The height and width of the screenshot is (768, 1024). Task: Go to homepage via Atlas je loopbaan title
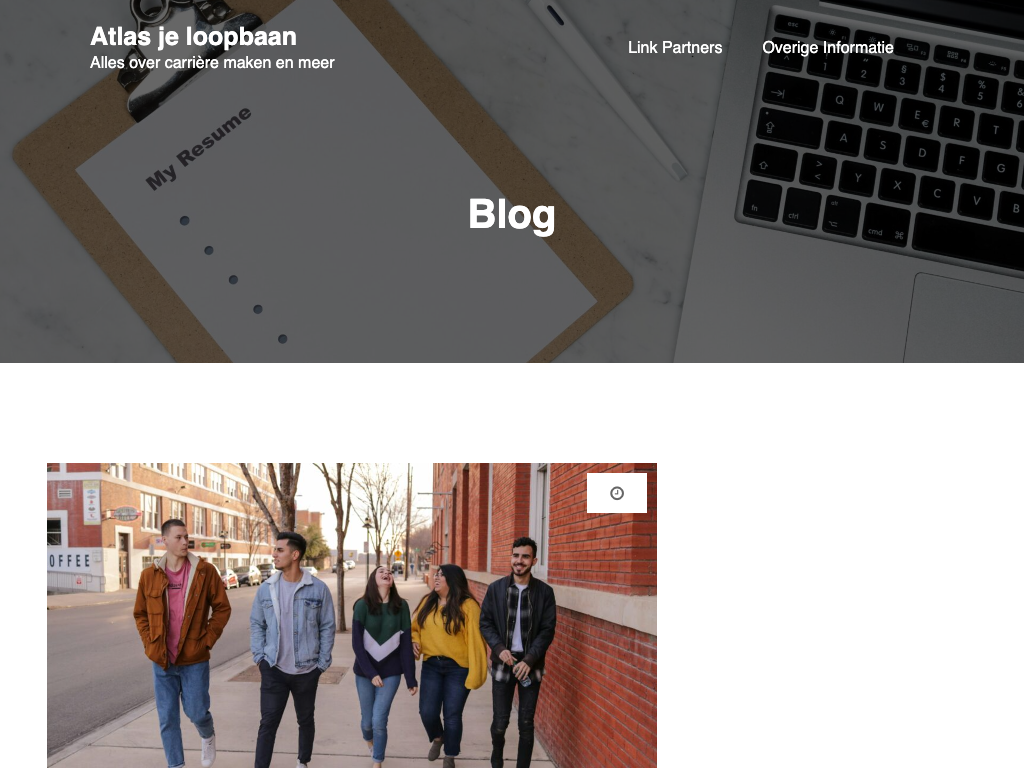click(193, 37)
